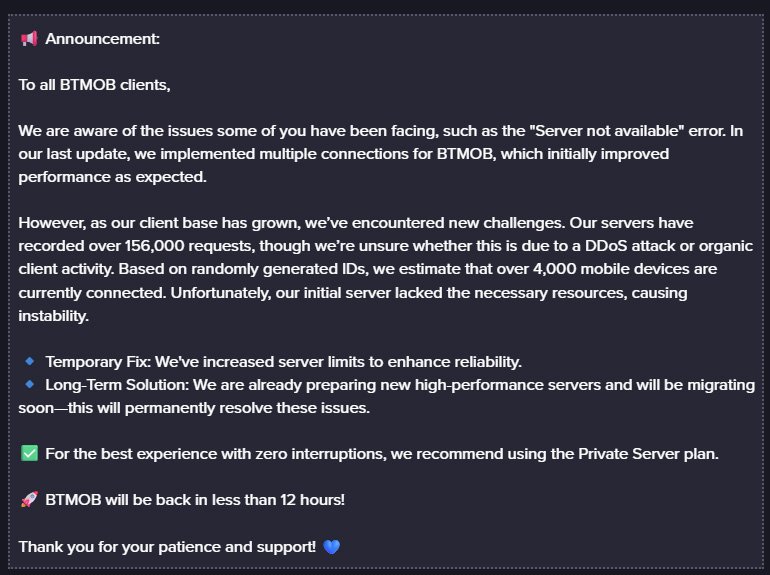Click the 'Thank you for your patience' line
This screenshot has width=770, height=575.
(x=167, y=547)
